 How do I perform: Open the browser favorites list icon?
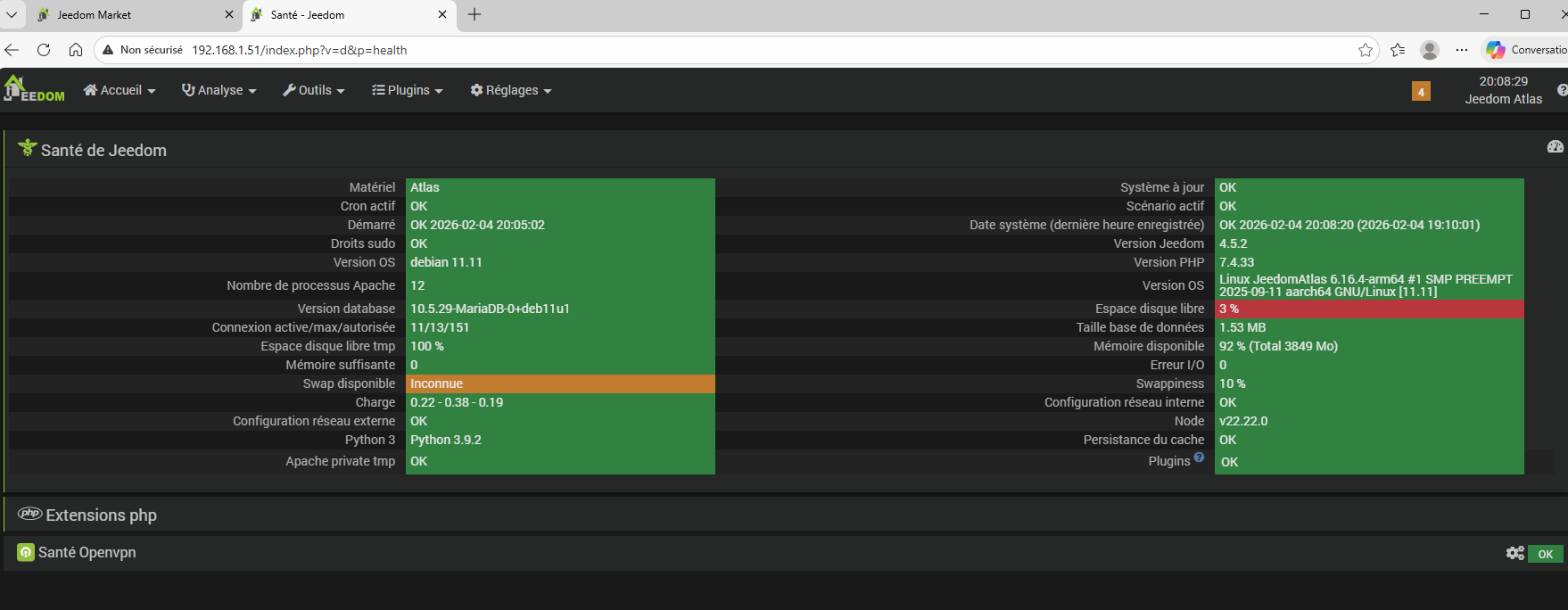1398,50
